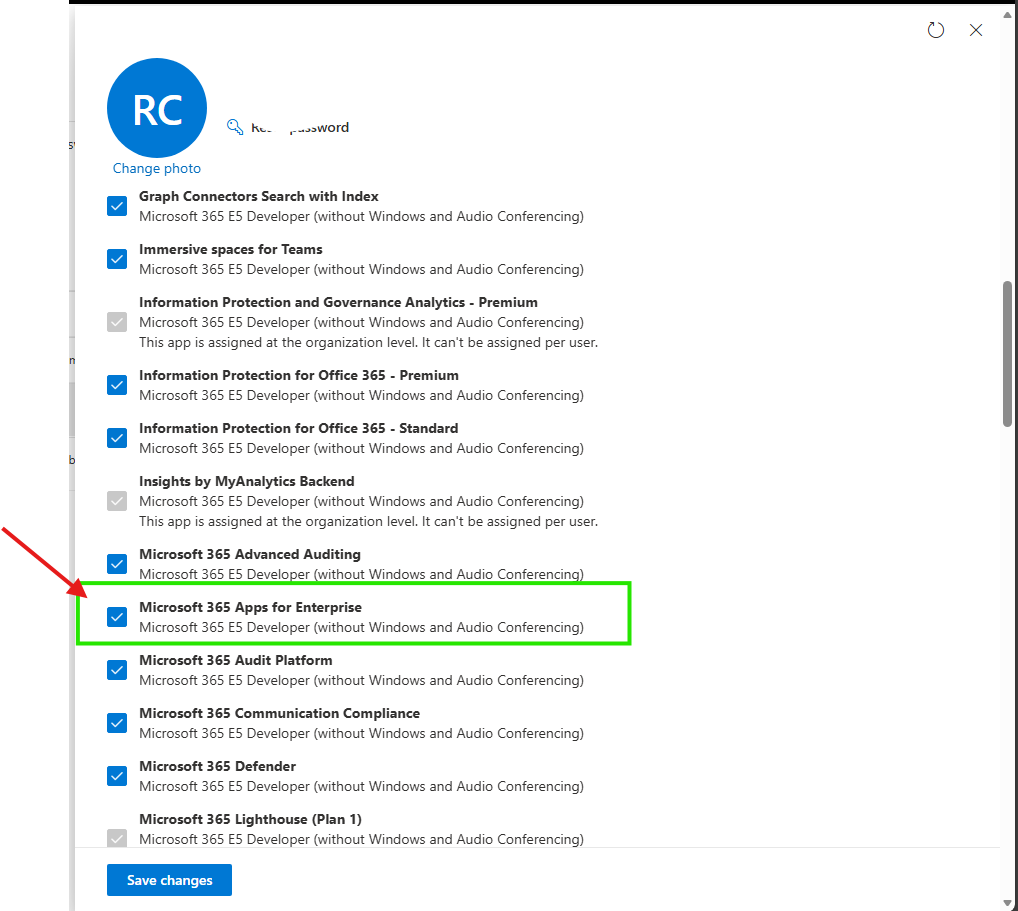Click the Save changes button

[169, 880]
